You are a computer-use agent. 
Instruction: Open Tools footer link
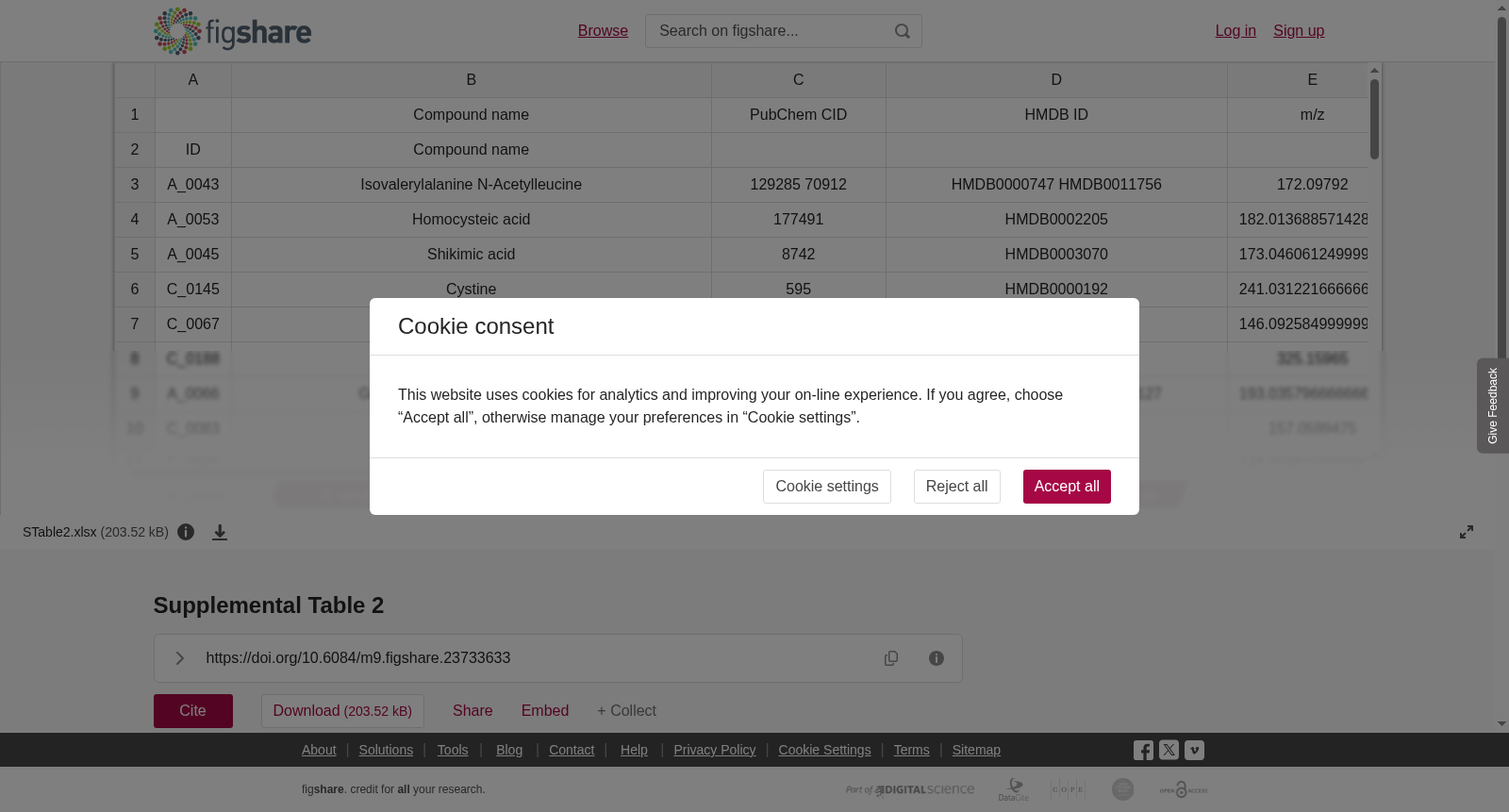[x=453, y=750]
